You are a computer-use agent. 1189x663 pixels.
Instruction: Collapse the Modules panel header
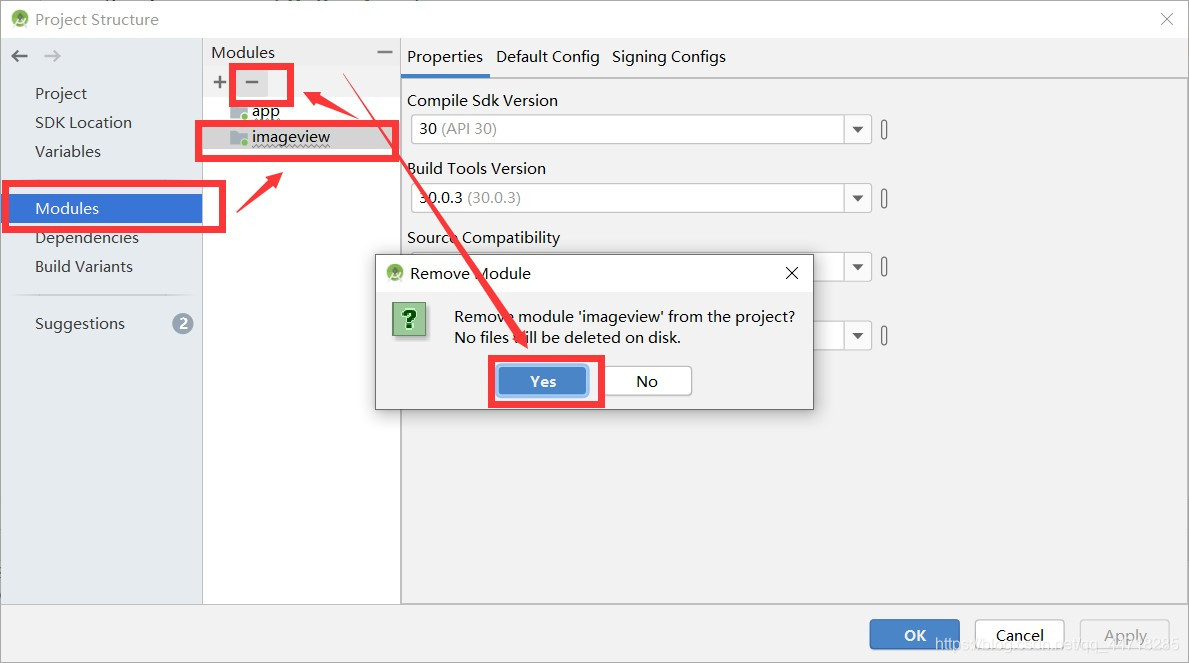pyautogui.click(x=384, y=52)
